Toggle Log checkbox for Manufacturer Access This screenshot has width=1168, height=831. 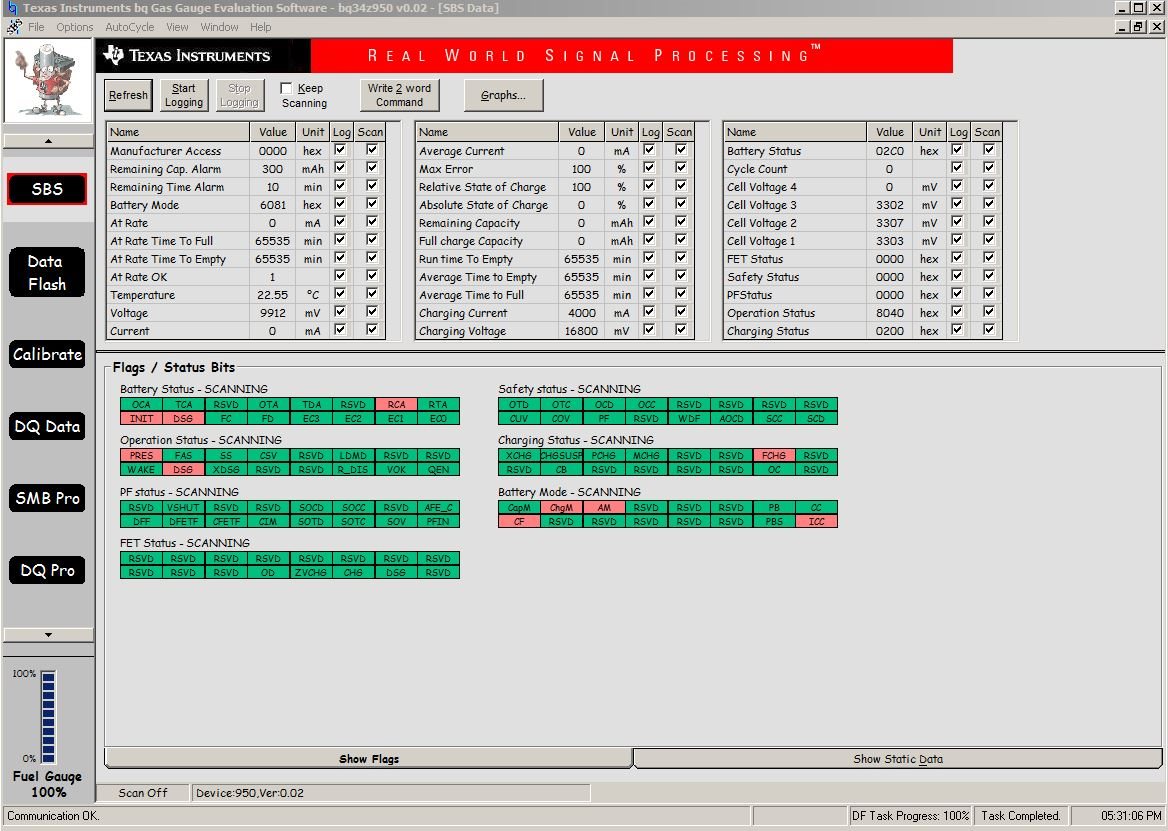point(340,150)
